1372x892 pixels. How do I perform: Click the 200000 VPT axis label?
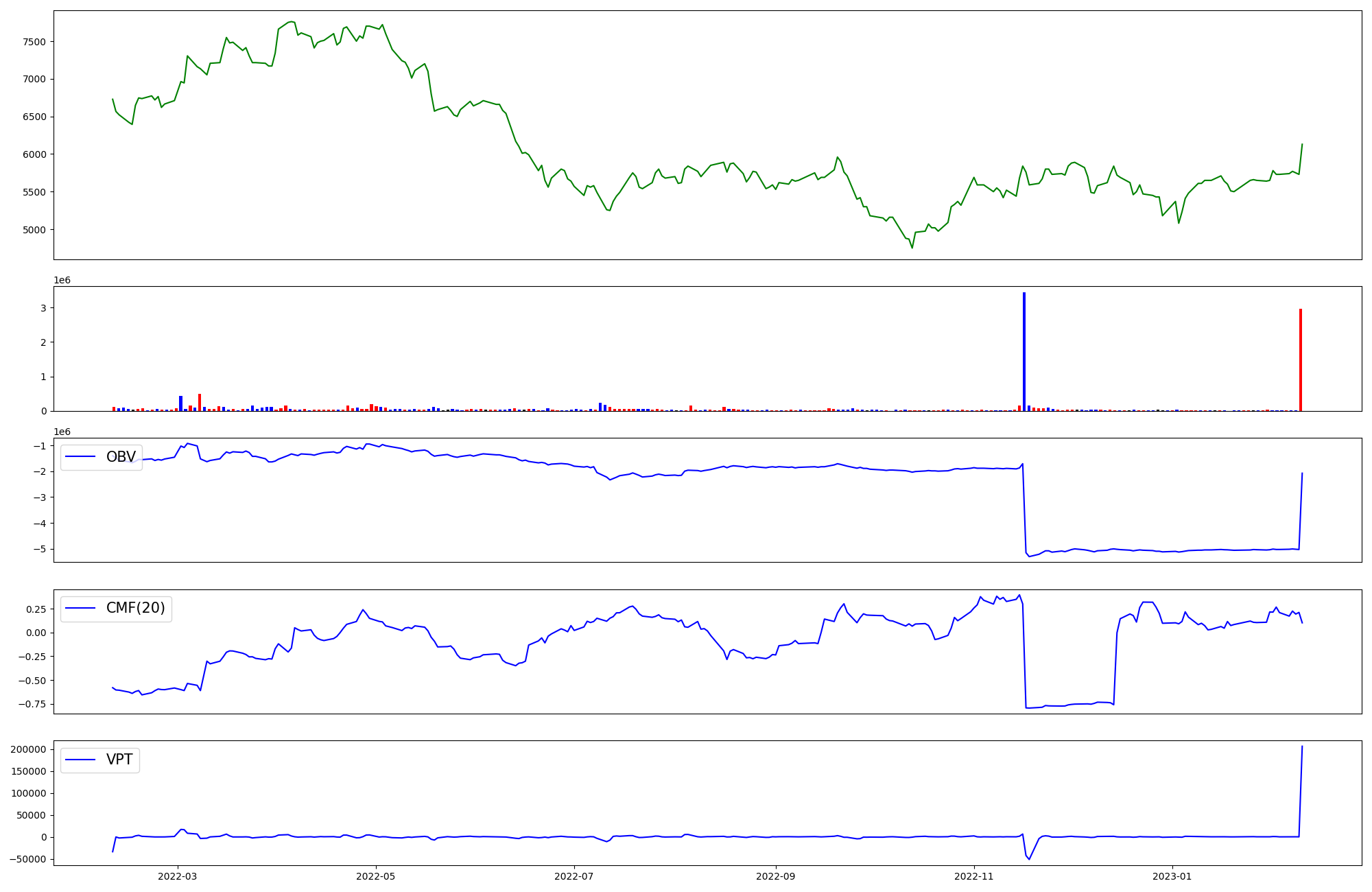tap(29, 749)
